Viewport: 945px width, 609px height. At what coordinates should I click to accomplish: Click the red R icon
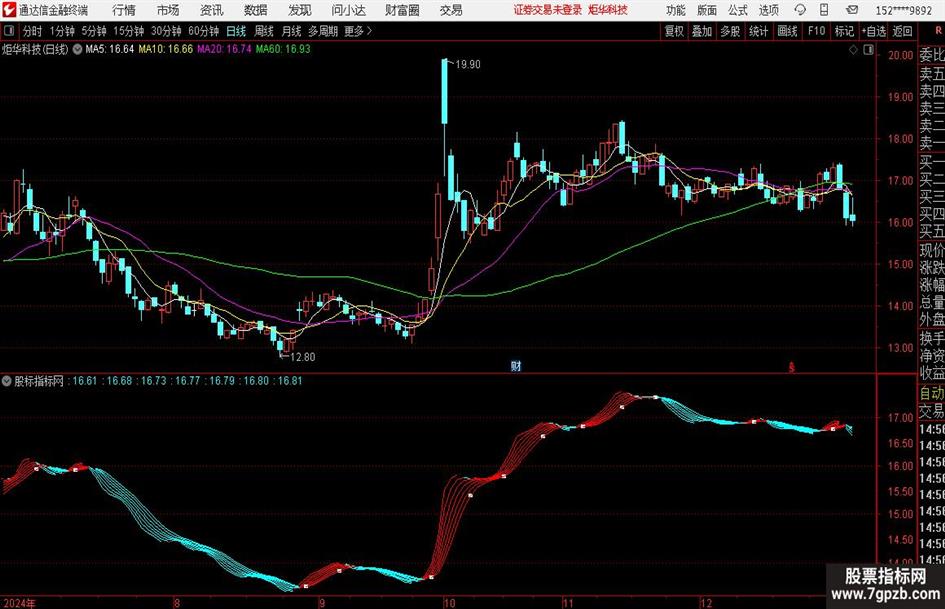(938, 30)
